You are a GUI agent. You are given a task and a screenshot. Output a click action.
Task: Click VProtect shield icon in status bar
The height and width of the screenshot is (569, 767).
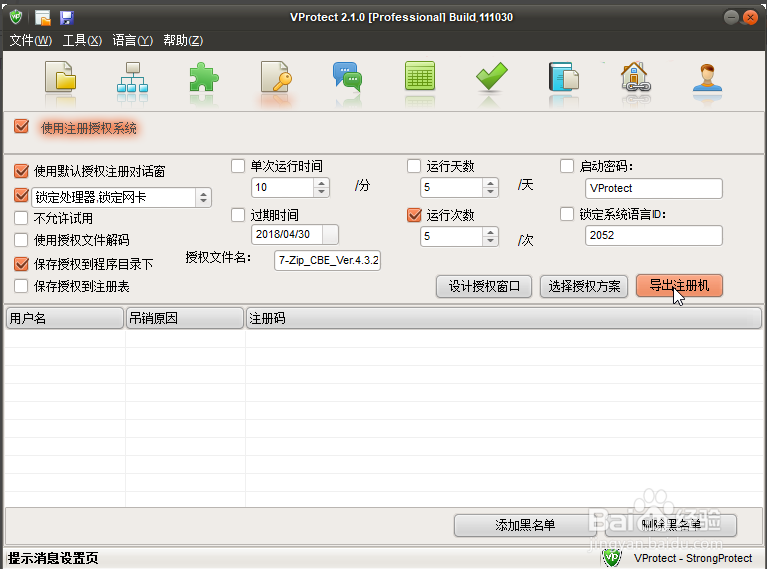611,558
